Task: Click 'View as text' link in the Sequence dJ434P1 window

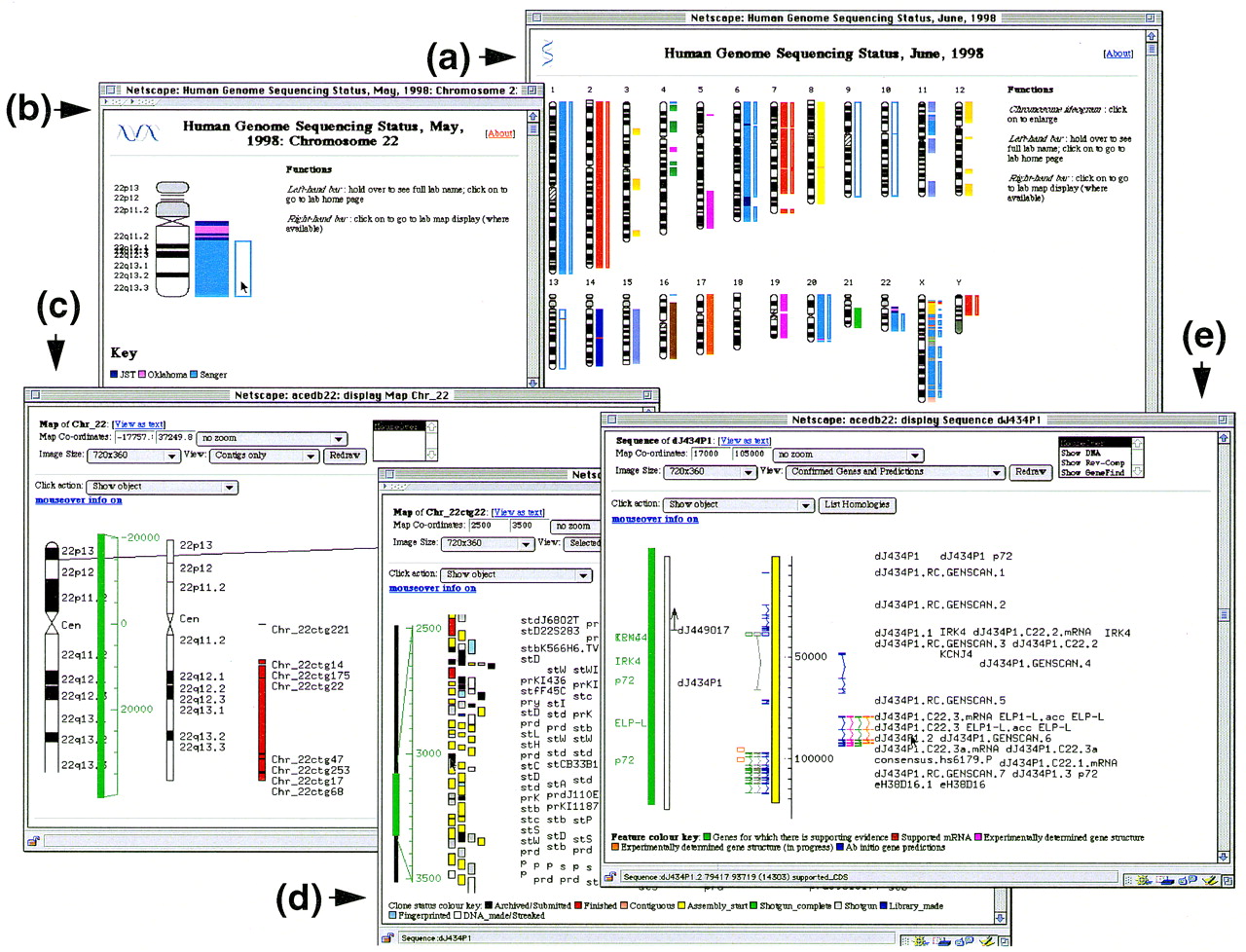Action: [745, 441]
